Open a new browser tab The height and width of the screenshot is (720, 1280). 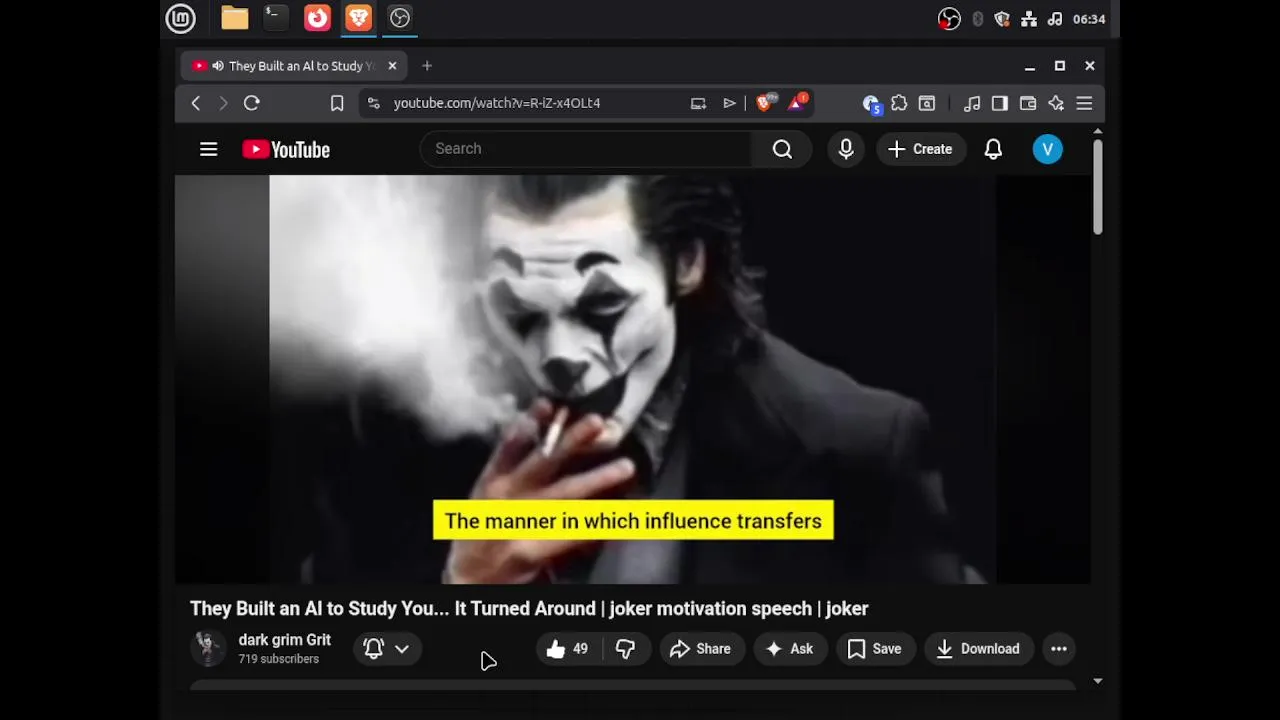[x=427, y=66]
